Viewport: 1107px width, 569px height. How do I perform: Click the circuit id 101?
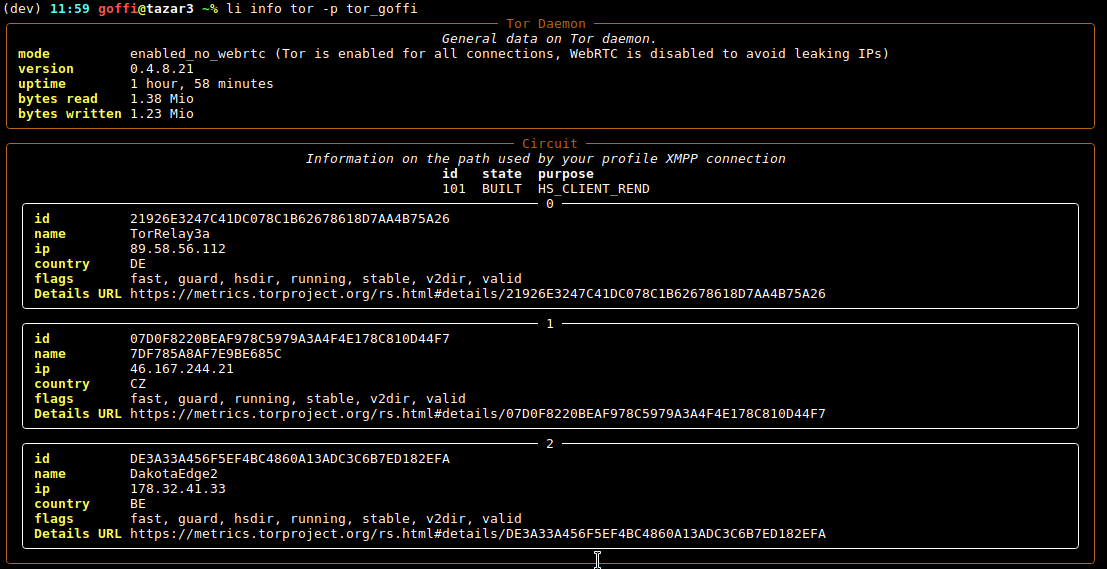coord(453,189)
